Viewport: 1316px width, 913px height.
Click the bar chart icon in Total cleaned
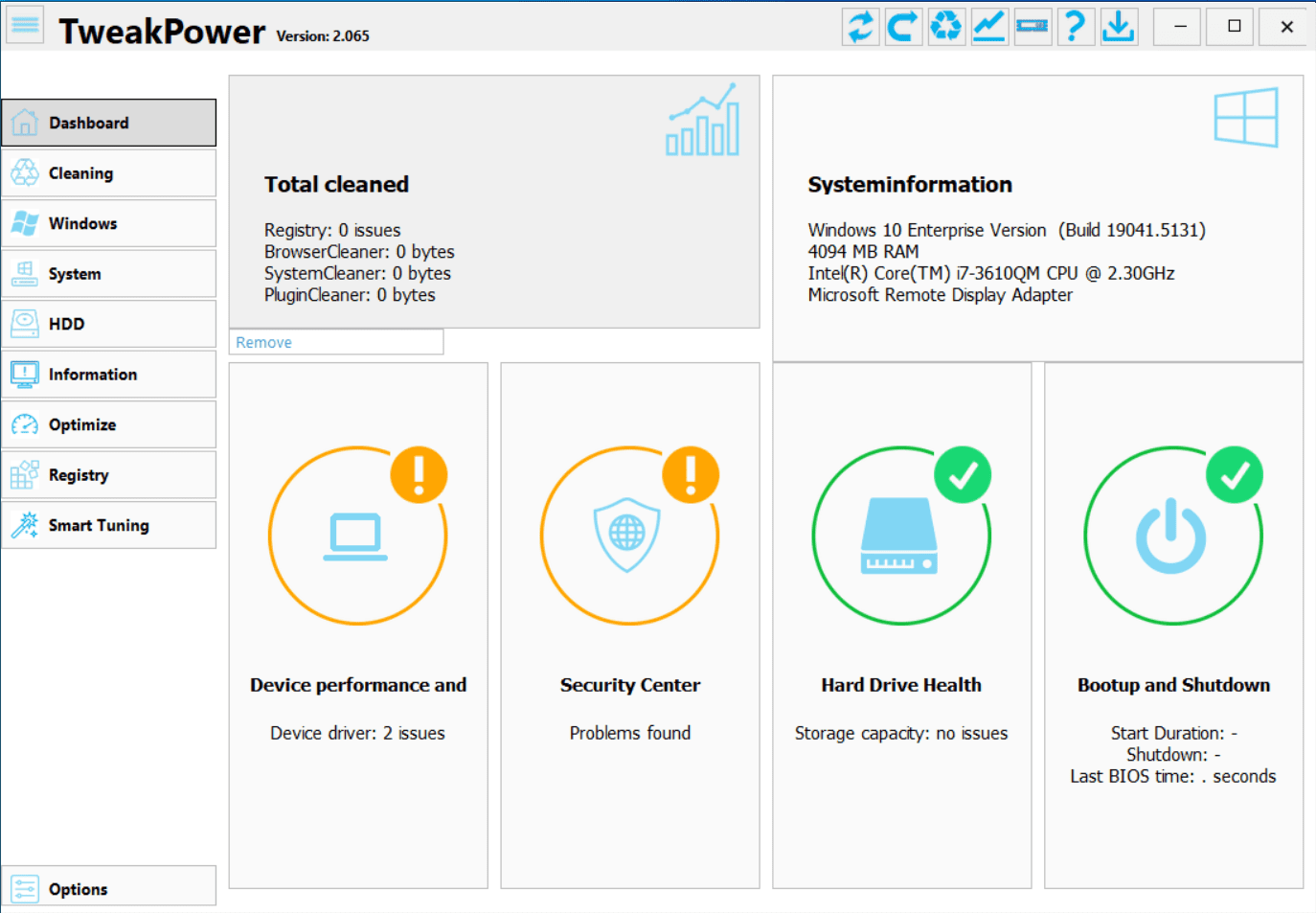703,120
